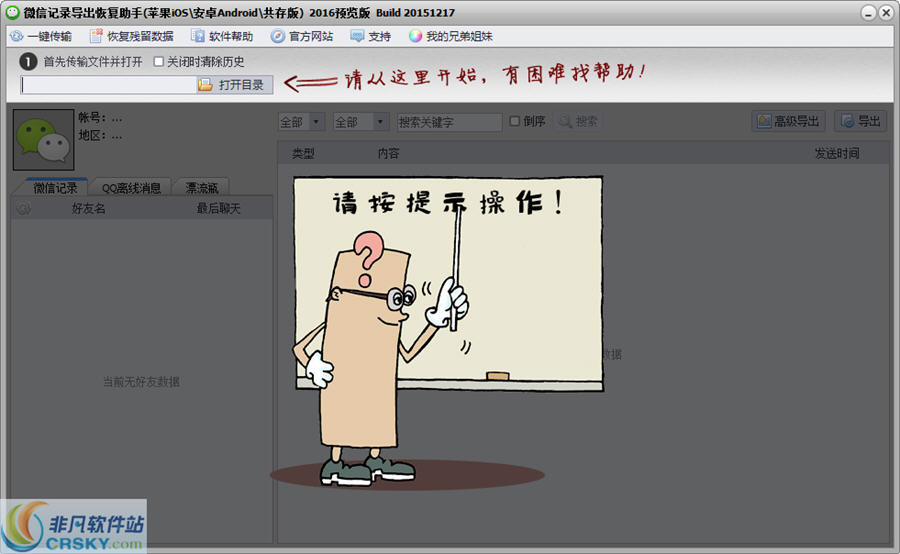This screenshot has height=554, width=900.
Task: Open 我的兄弟姐妹 toolbar item
Action: click(451, 36)
